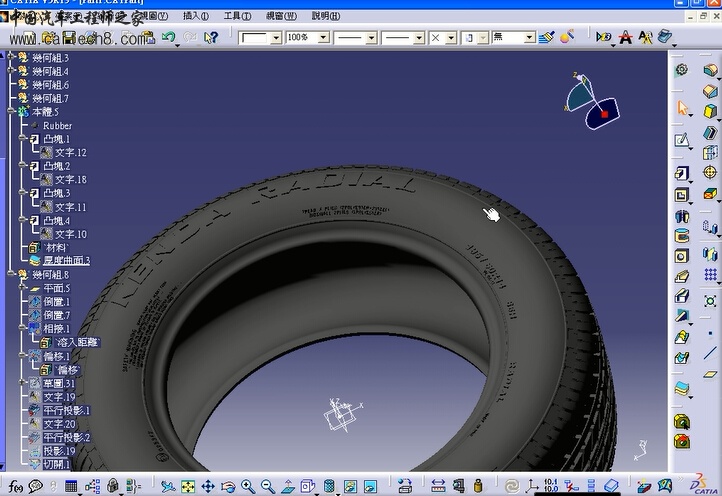
Task: Click the Axis System icon
Action: click(x=532, y=486)
